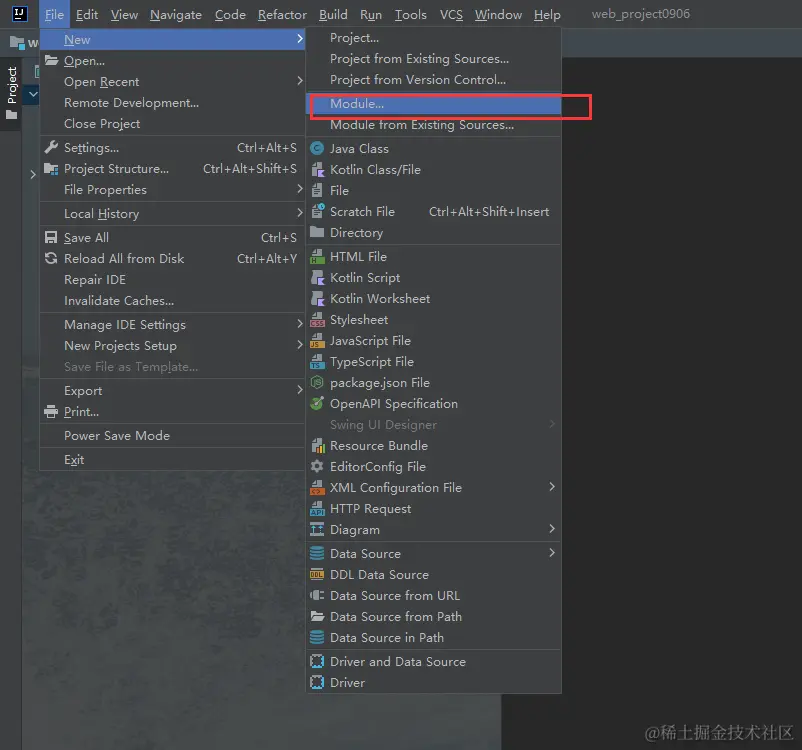Expand the Local History submenu arrow
802x750 pixels.
(x=300, y=212)
